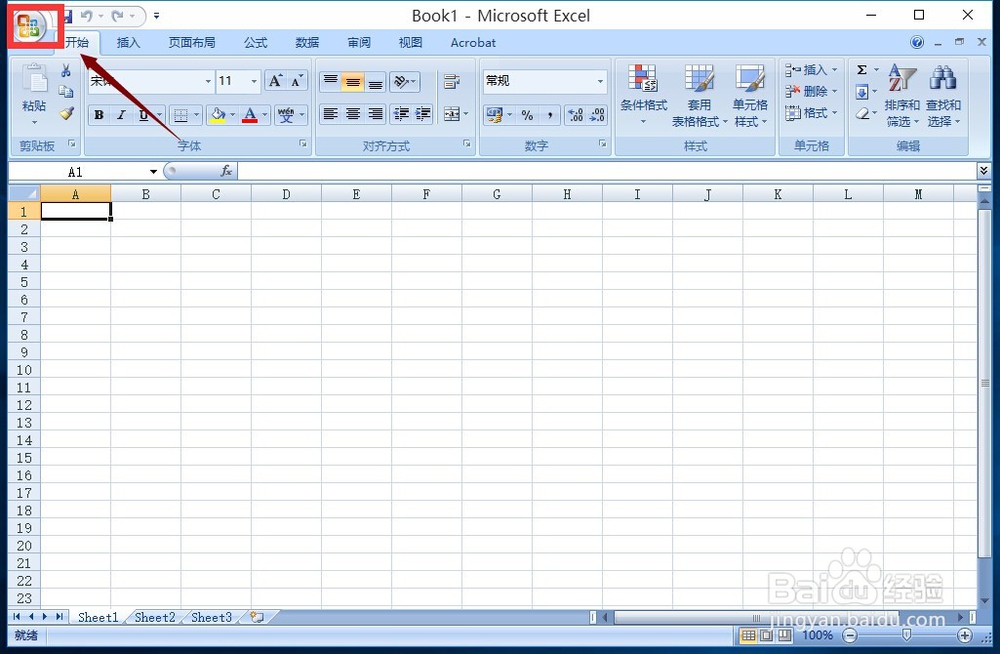Screen dimensions: 1000x654
Task: Apply percent style
Action: [527, 115]
